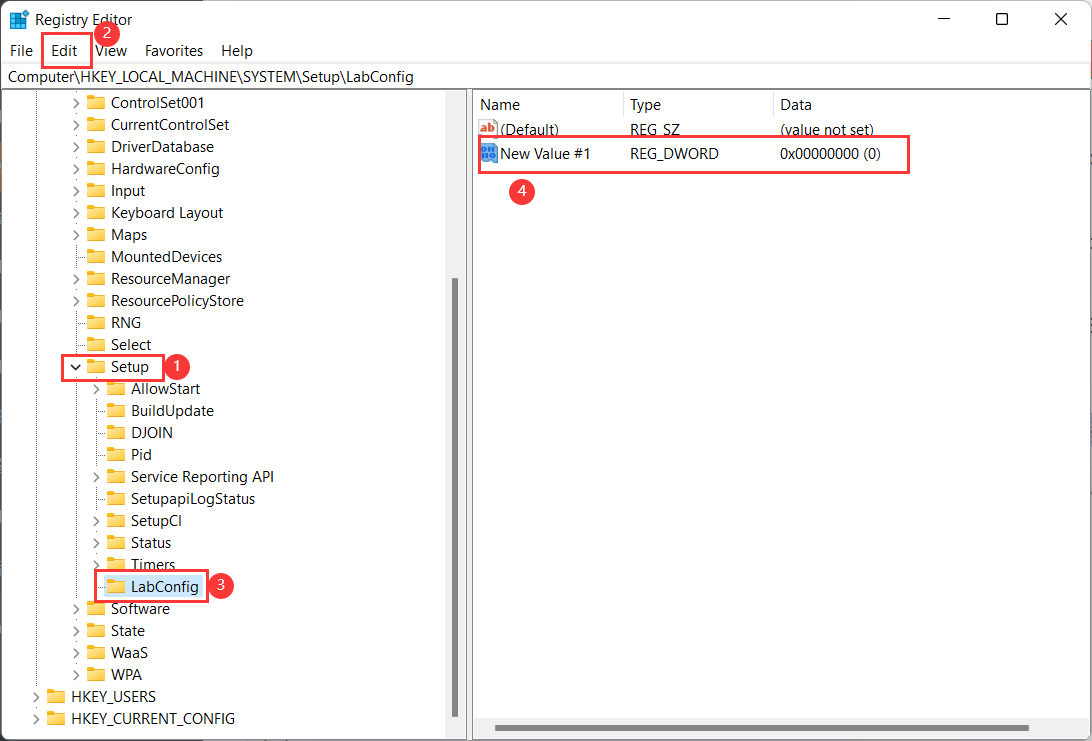The width and height of the screenshot is (1092, 741).
Task: Expand the ControlSet001 key
Action: (x=77, y=103)
